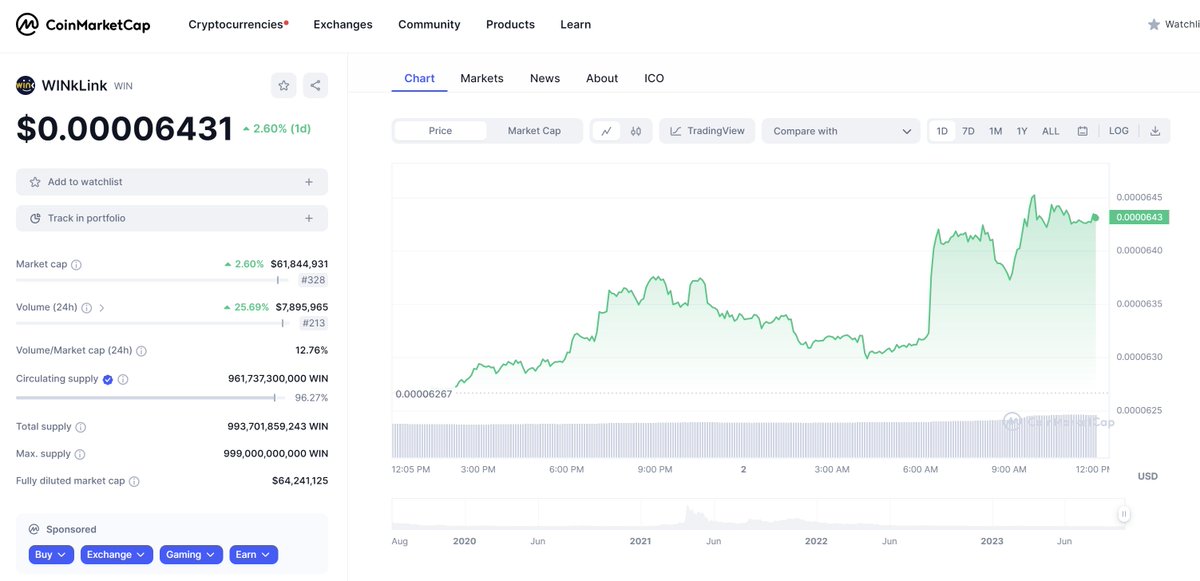The image size is (1200, 581).
Task: Click the verified circulating supply badge
Action: 108,380
